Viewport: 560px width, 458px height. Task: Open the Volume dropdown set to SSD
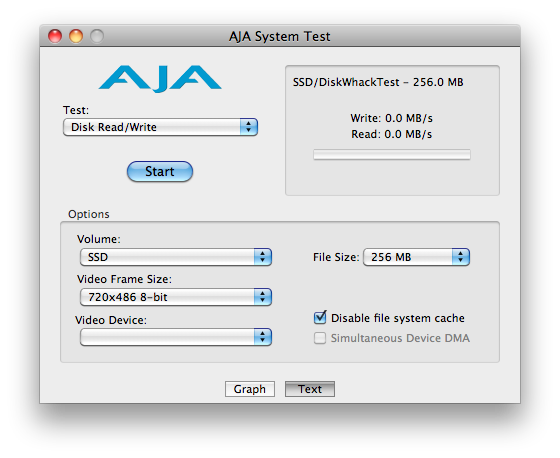point(176,257)
